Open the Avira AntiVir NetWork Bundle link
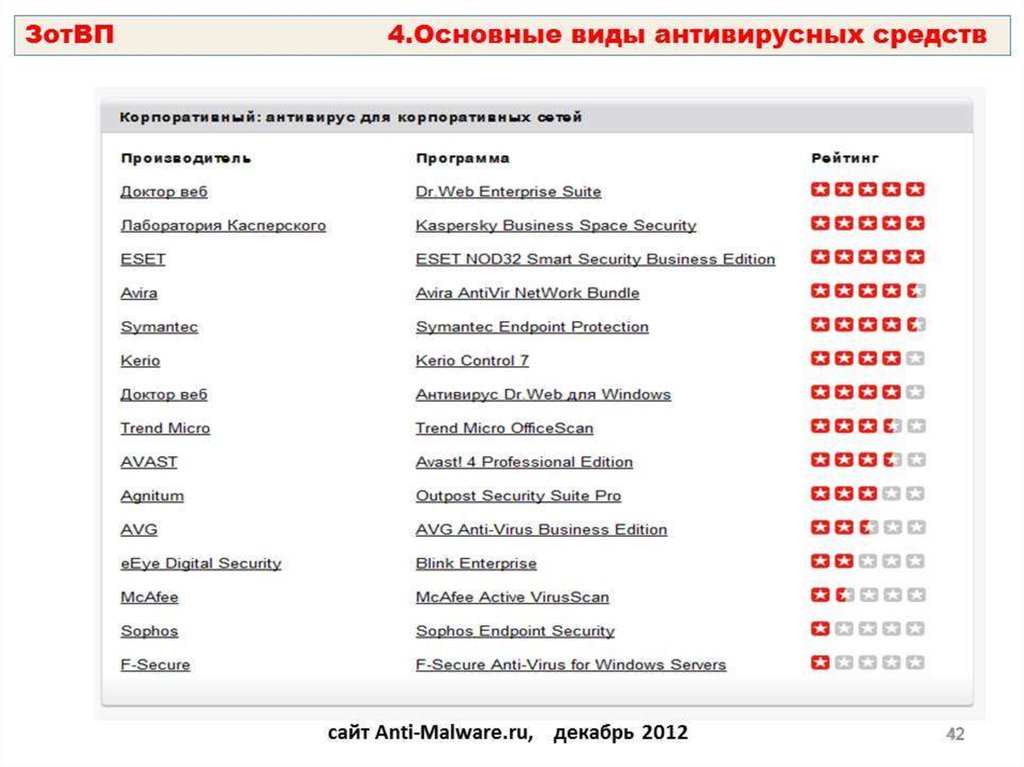Viewport: 1024px width, 767px height. point(528,293)
